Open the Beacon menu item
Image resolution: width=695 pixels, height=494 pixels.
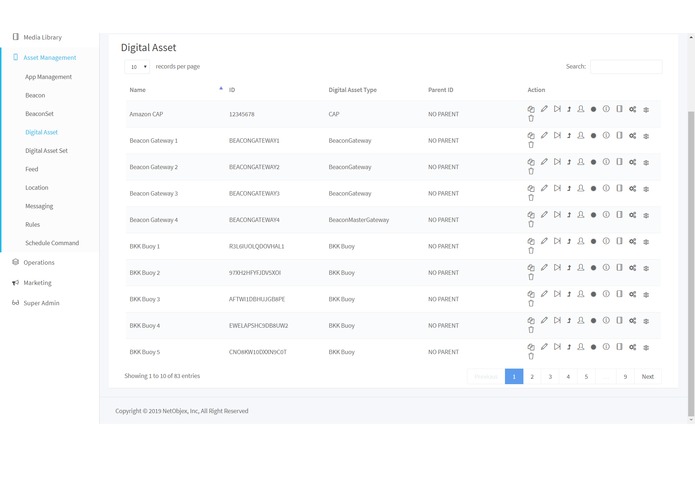point(35,95)
